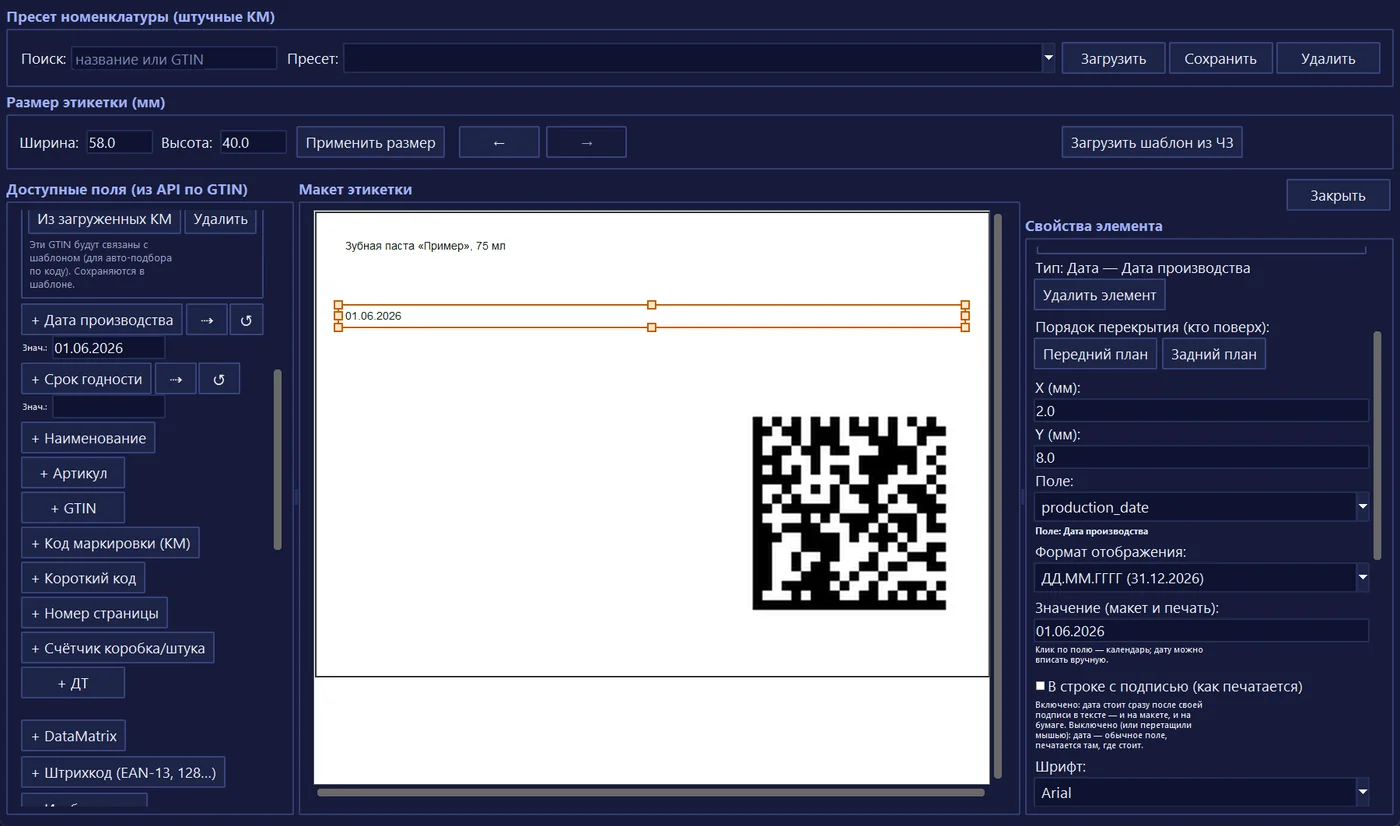Click the label layout vertical scrollbar
Image resolution: width=1400 pixels, height=826 pixels.
[x=997, y=495]
